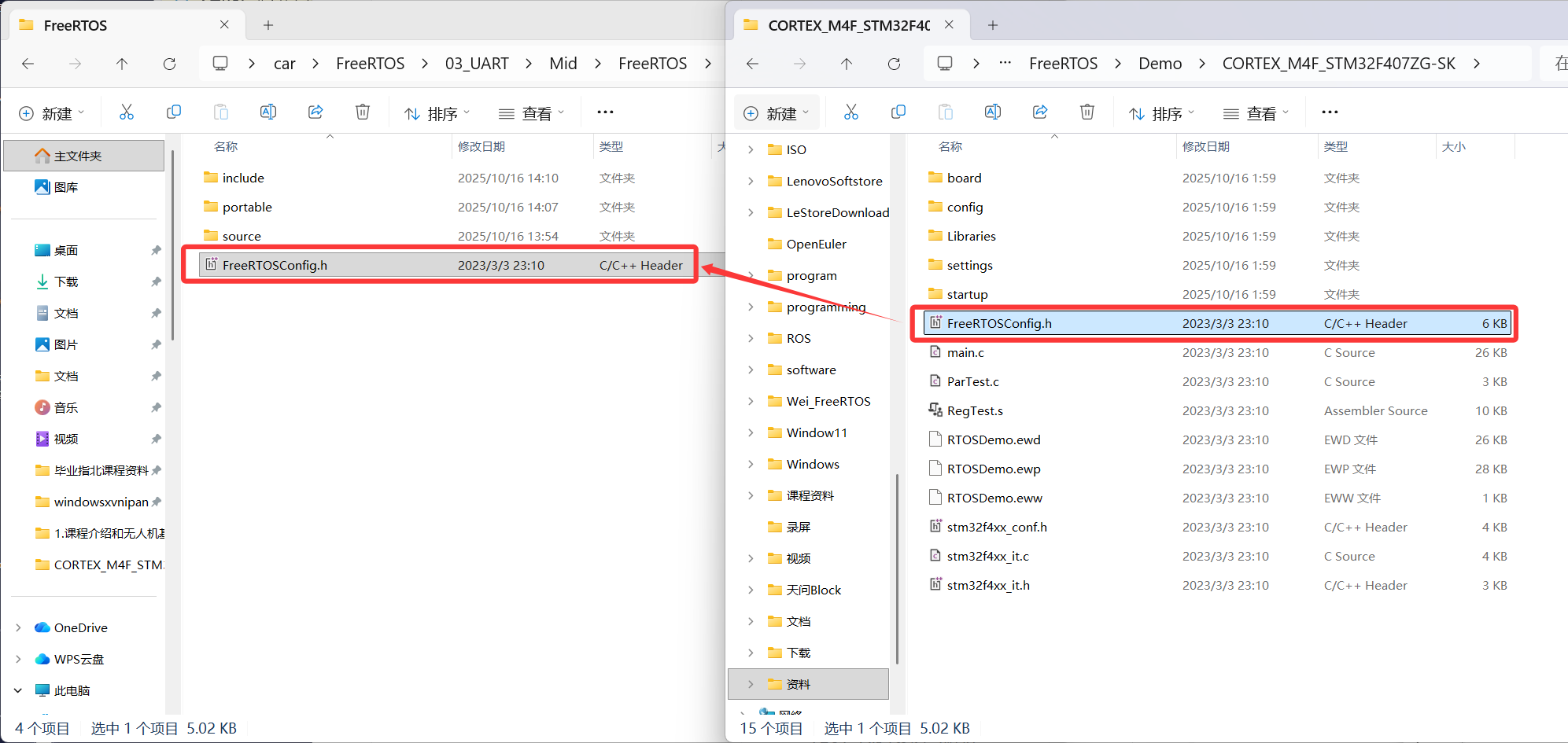This screenshot has width=1568, height=743.
Task: Click breadcrumb ellipsis in right address bar
Action: (x=1005, y=64)
